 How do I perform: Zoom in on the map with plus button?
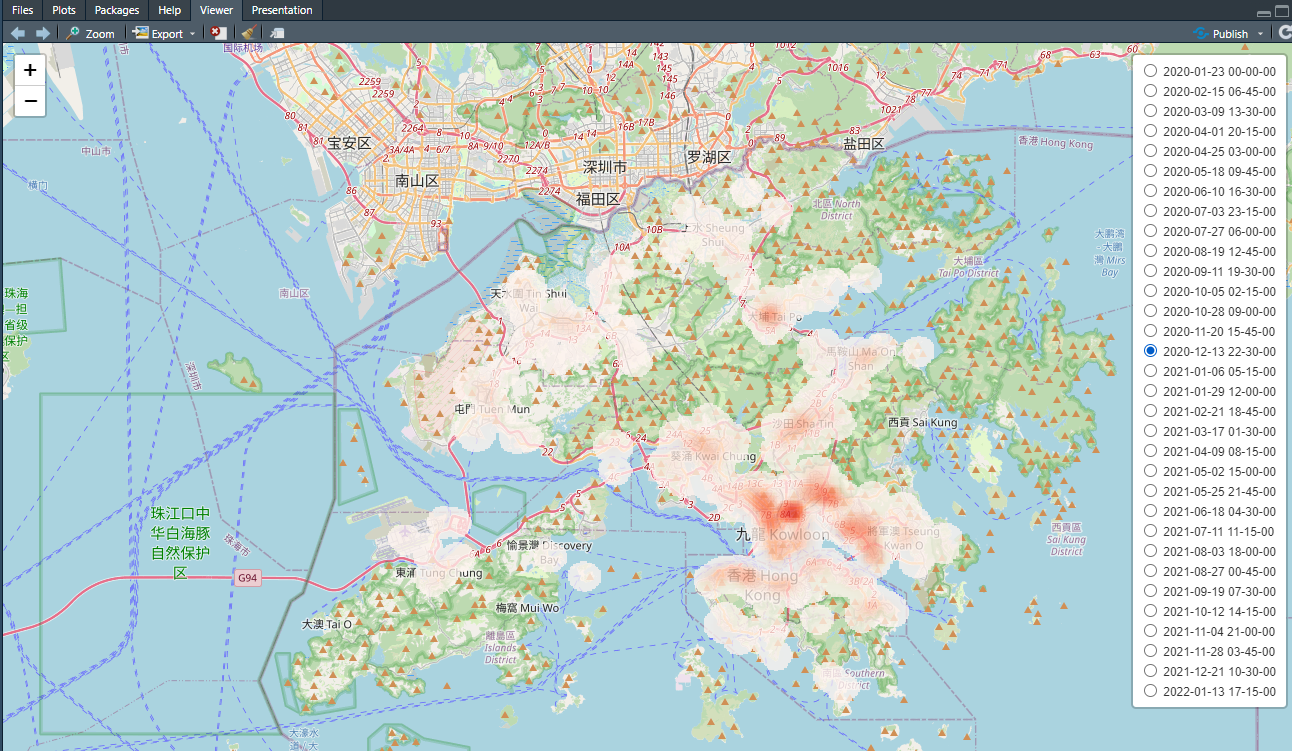30,70
